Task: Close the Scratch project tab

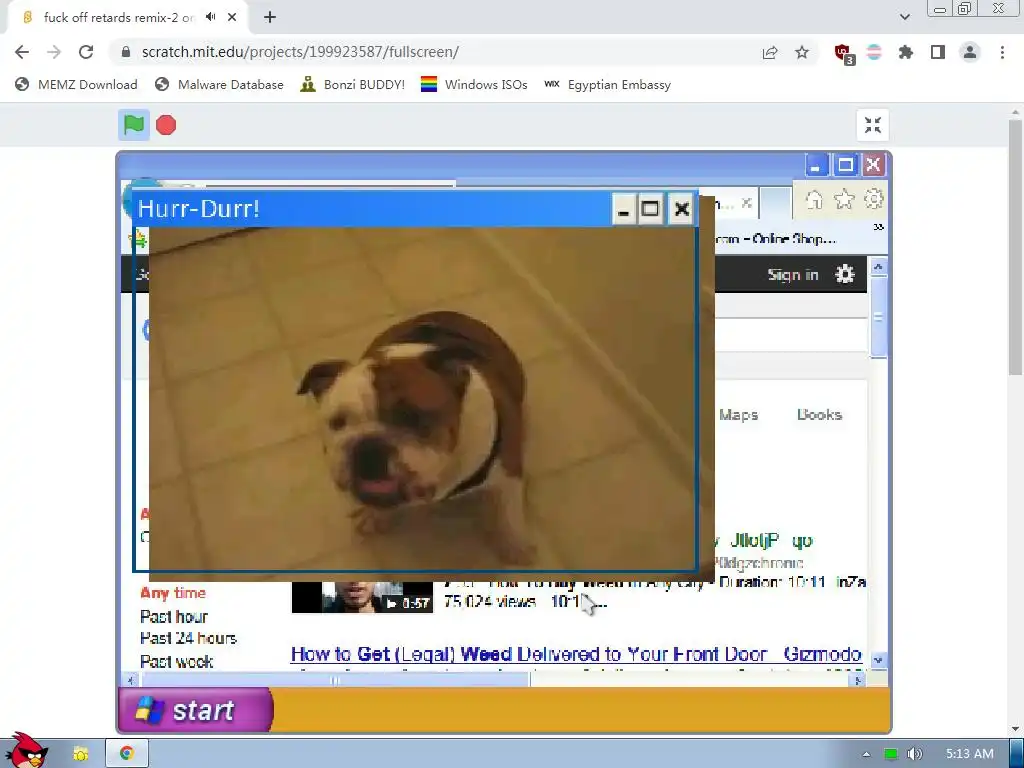Action: pyautogui.click(x=232, y=17)
